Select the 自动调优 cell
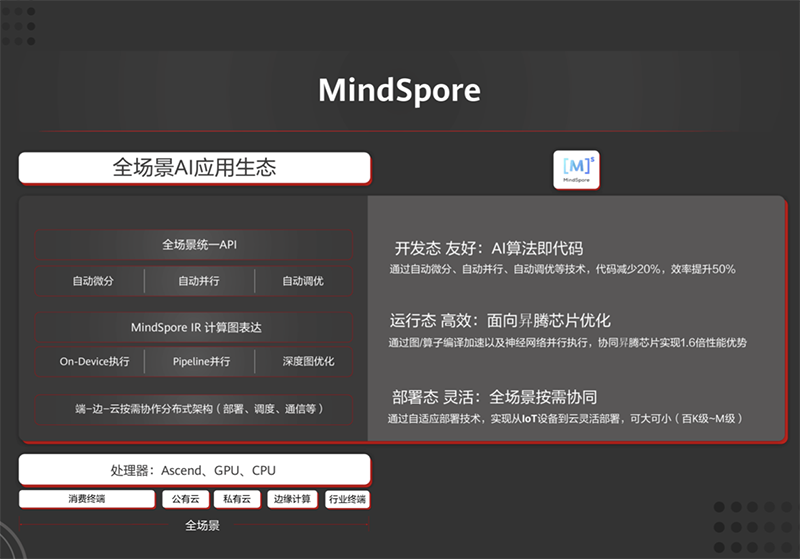This screenshot has height=559, width=800. [304, 281]
